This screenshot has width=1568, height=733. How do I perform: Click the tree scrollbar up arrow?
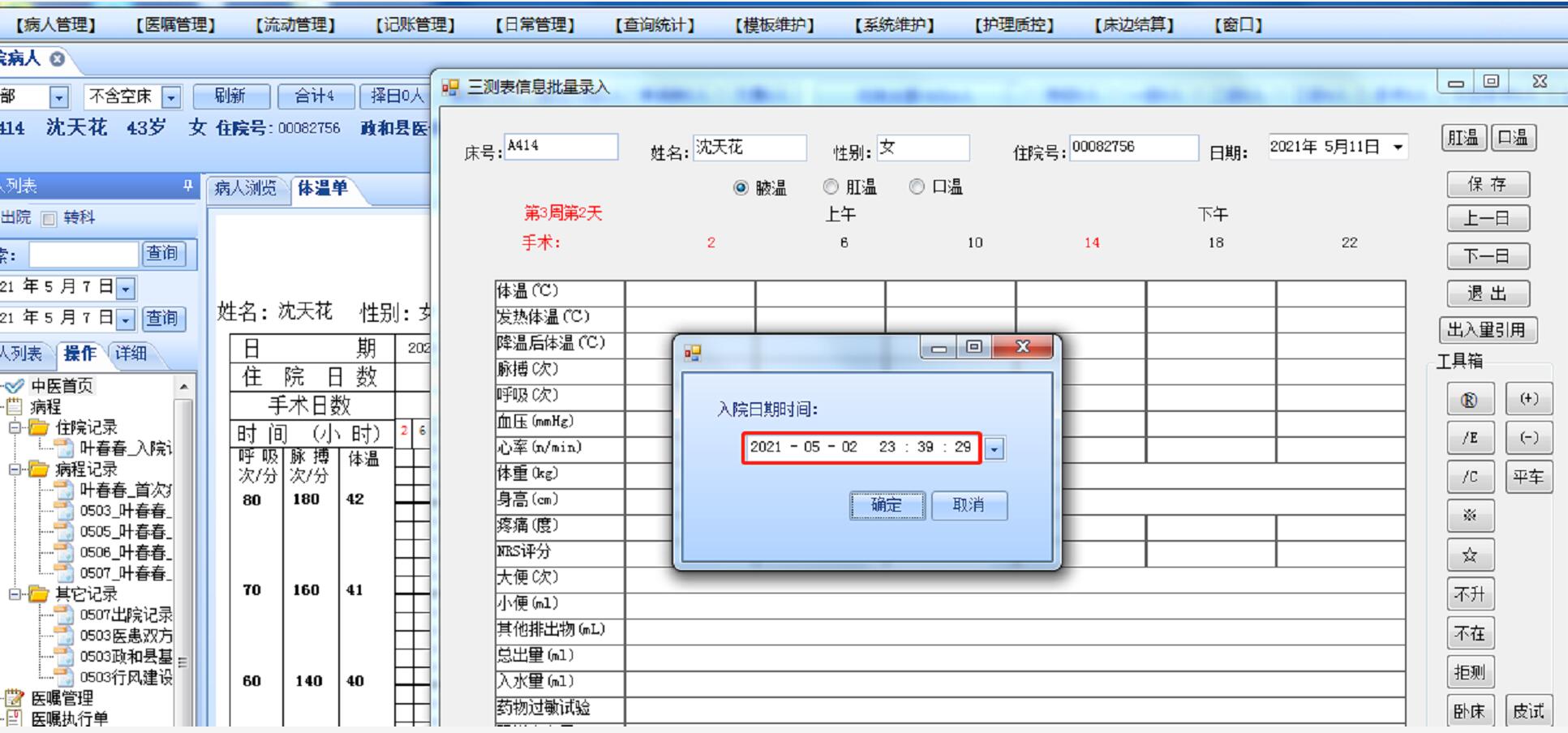184,387
